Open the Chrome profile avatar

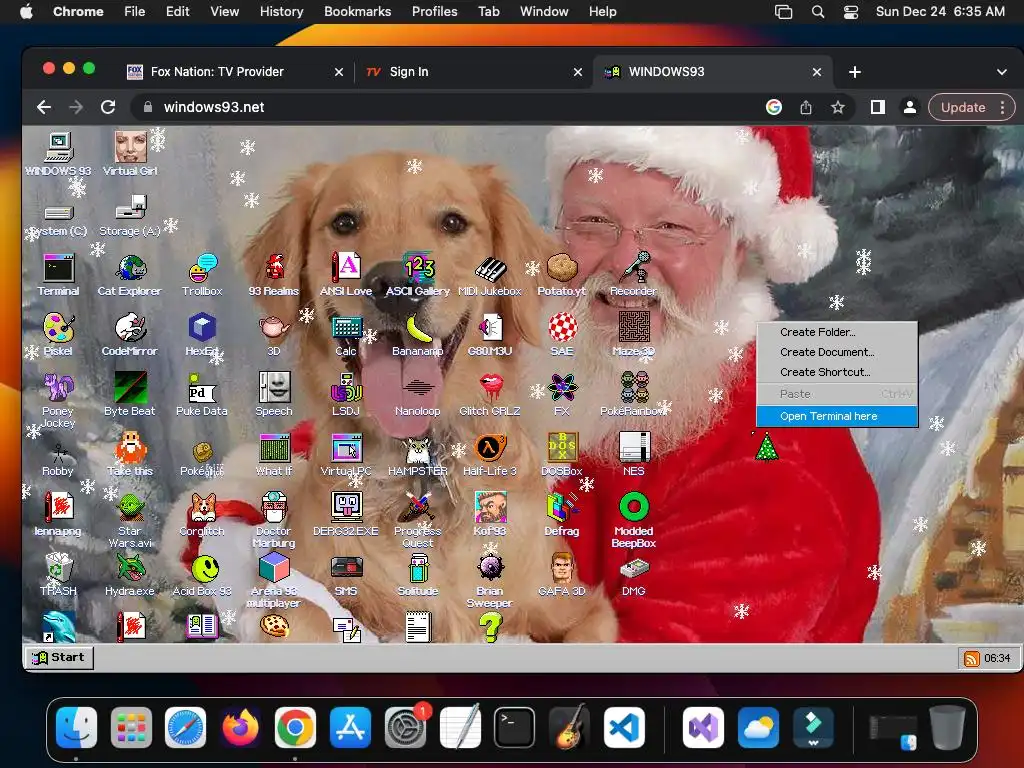click(910, 108)
